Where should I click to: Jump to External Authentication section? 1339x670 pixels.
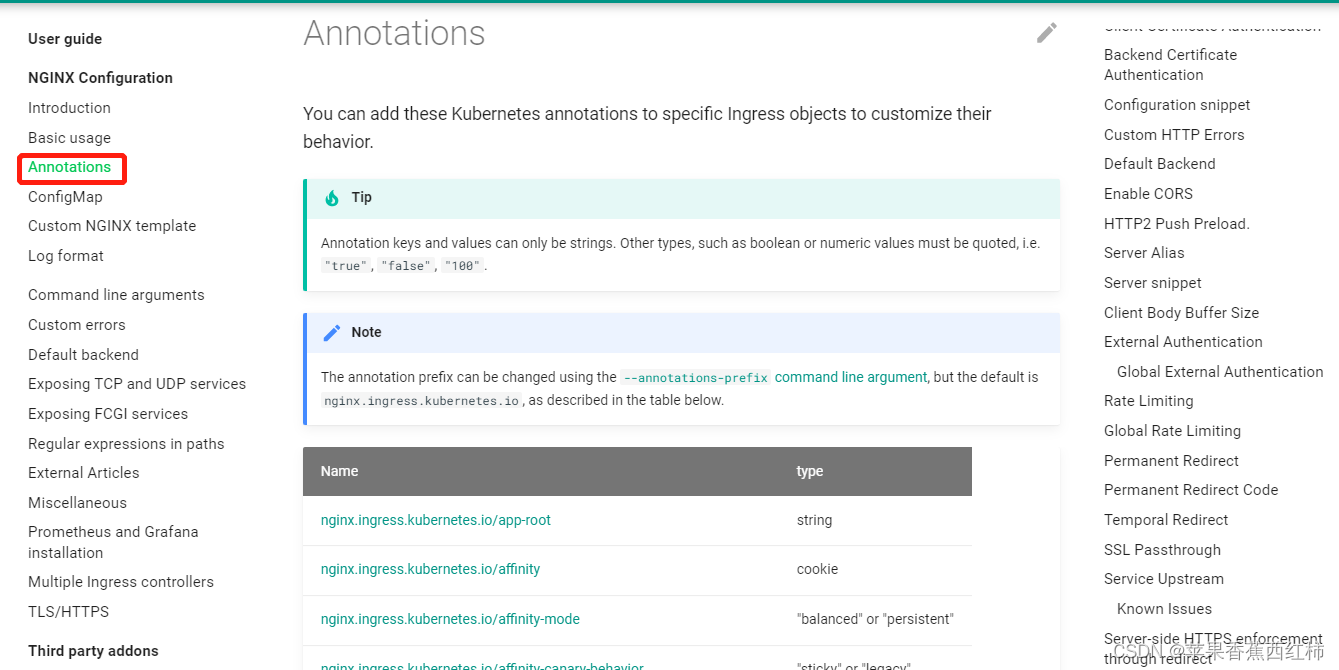[1183, 342]
